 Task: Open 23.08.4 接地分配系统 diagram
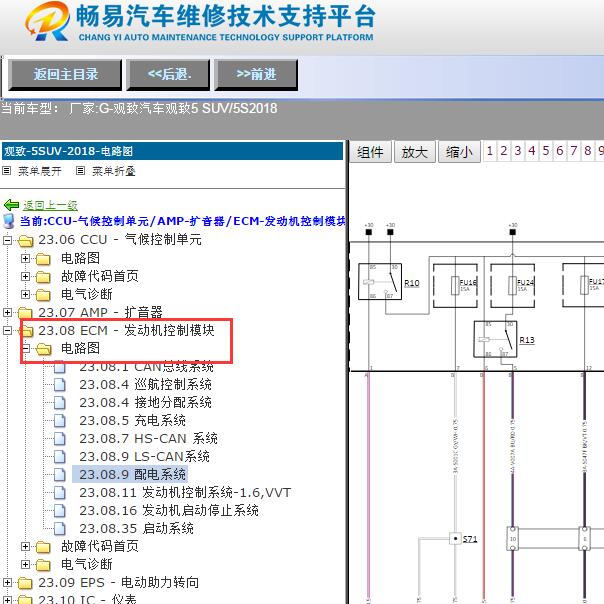coord(145,403)
